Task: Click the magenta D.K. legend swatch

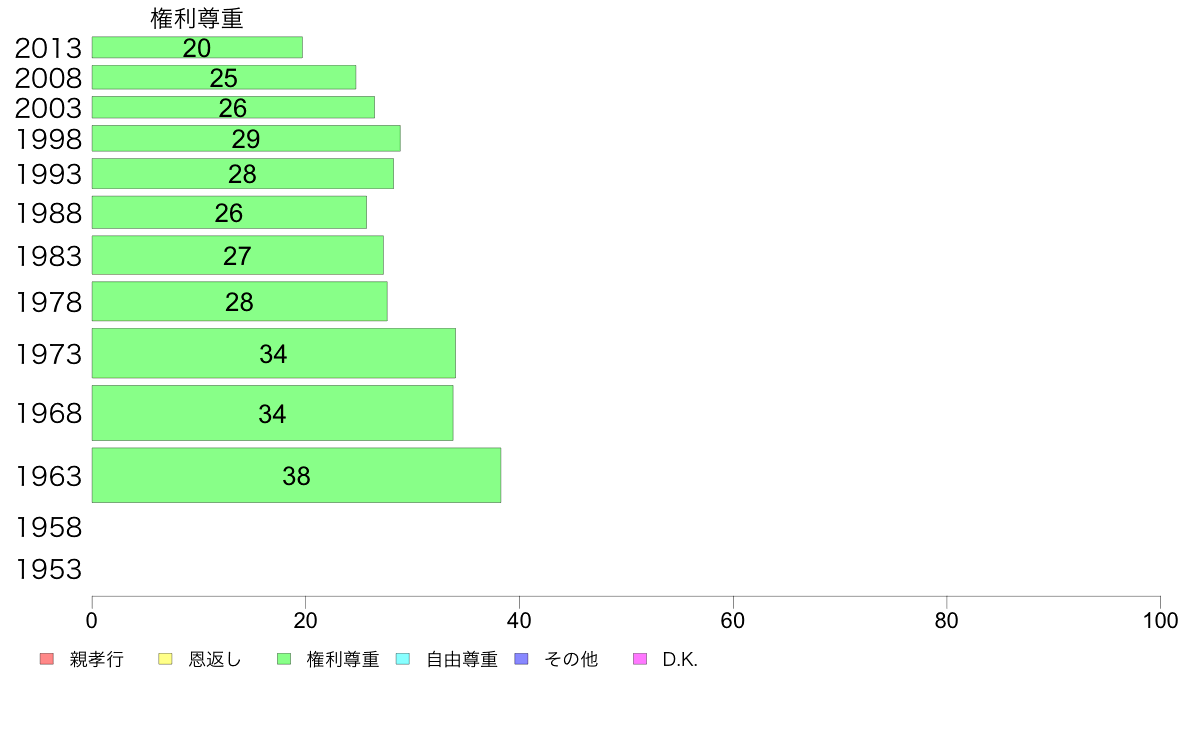Action: tap(640, 659)
